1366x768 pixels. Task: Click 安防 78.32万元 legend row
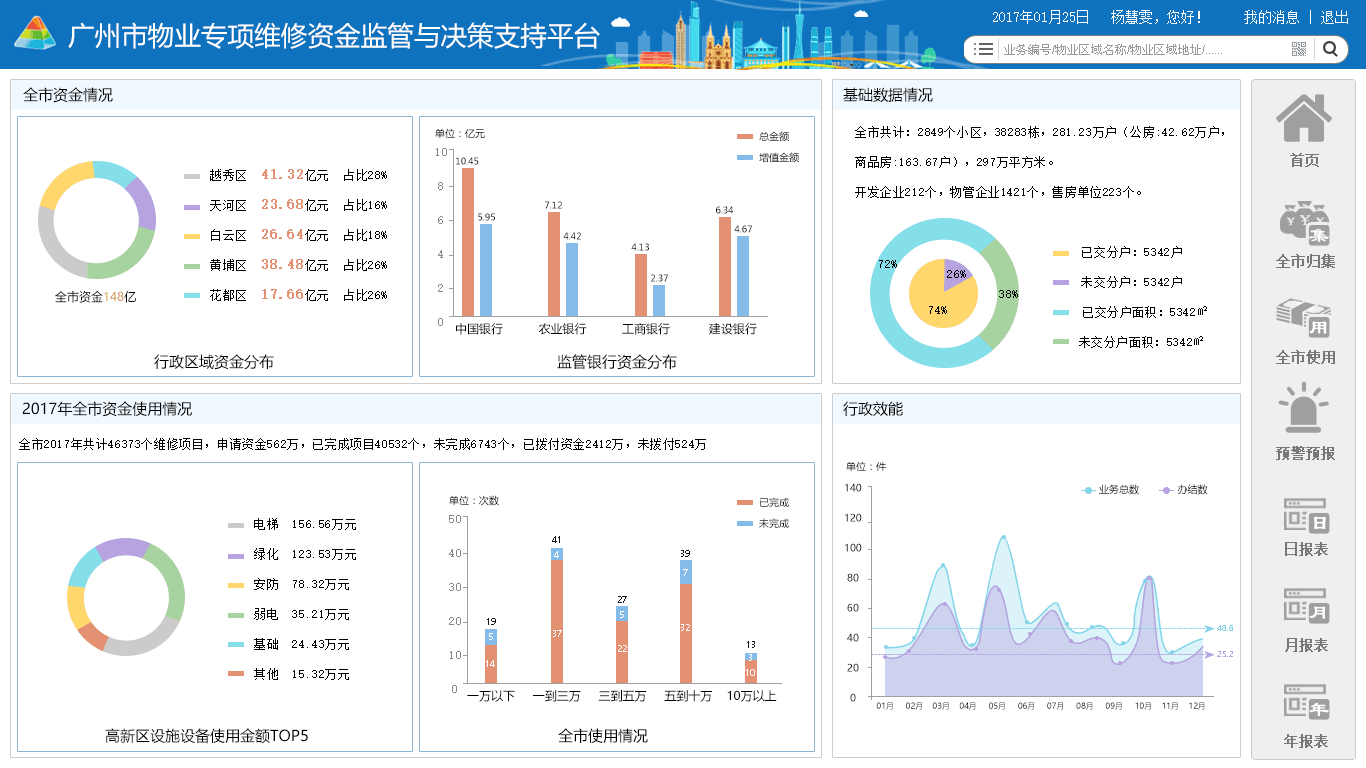coord(289,584)
